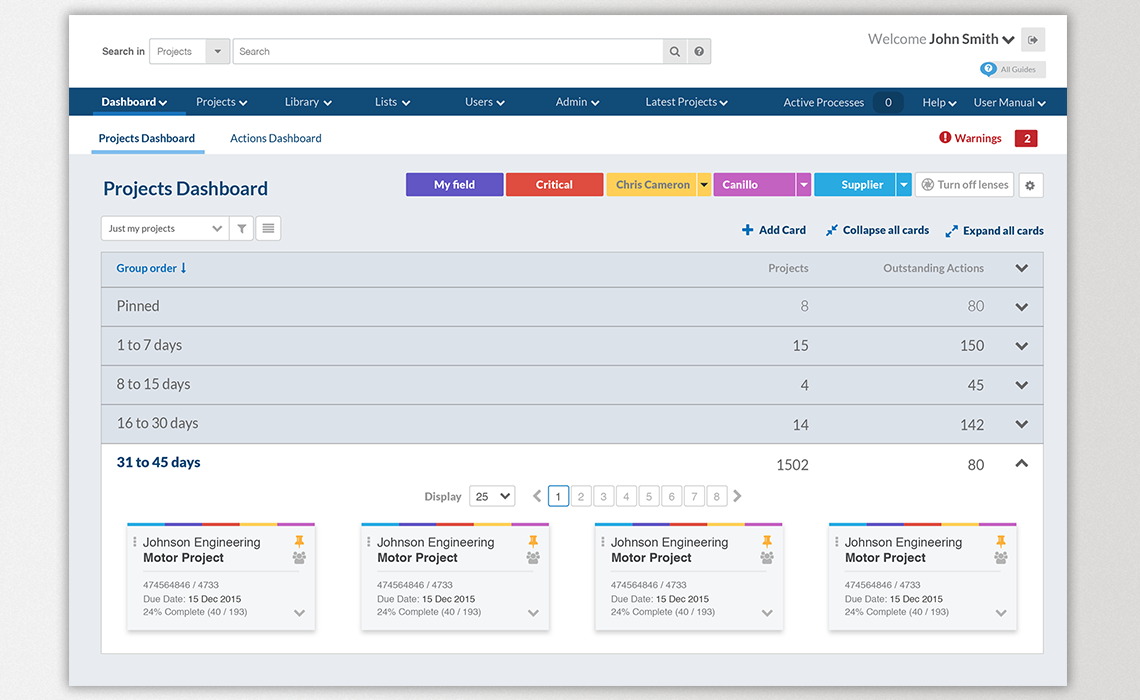Click the search help question mark icon

pyautogui.click(x=699, y=52)
